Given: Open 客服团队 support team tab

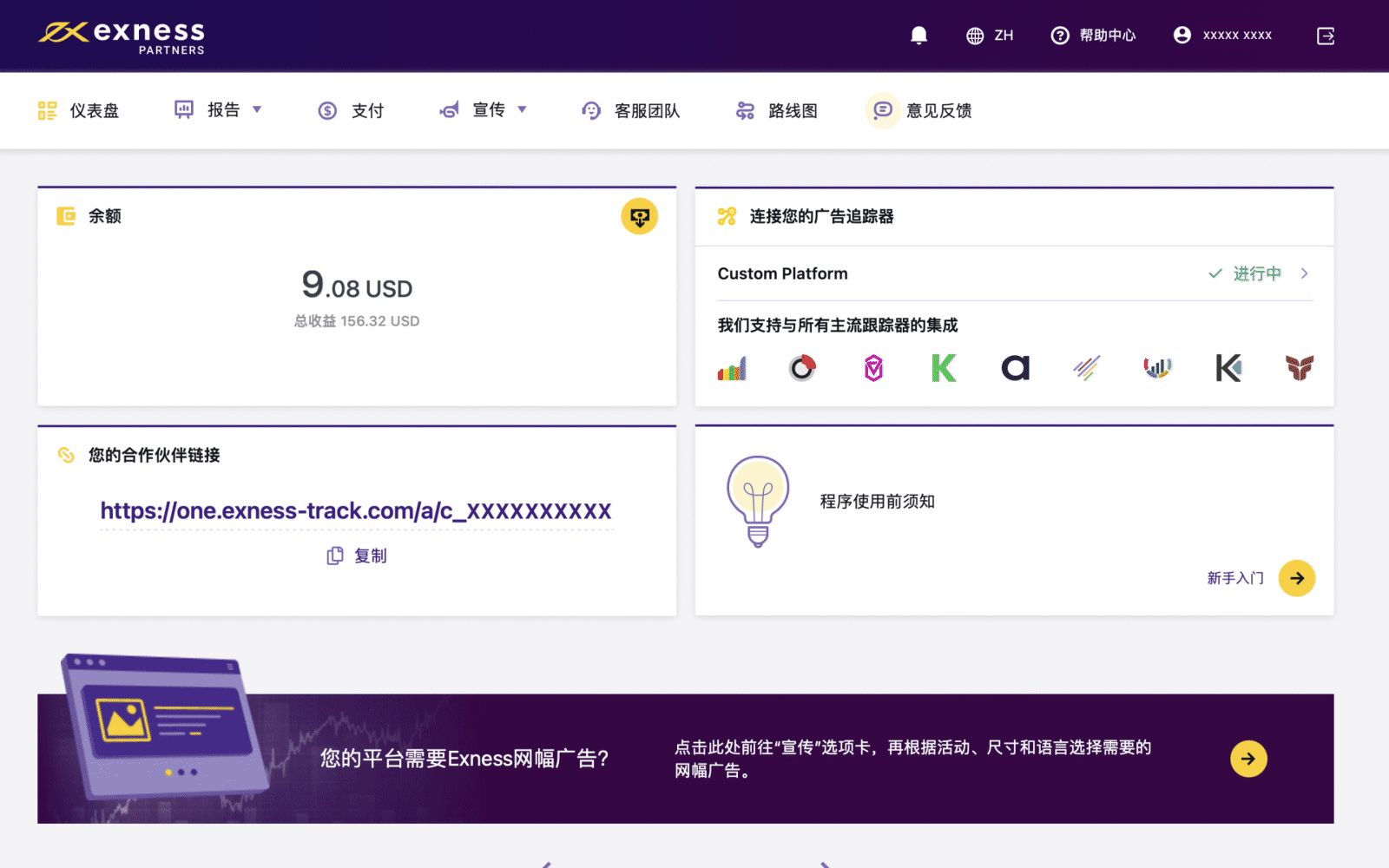Looking at the screenshot, I should pyautogui.click(x=647, y=110).
